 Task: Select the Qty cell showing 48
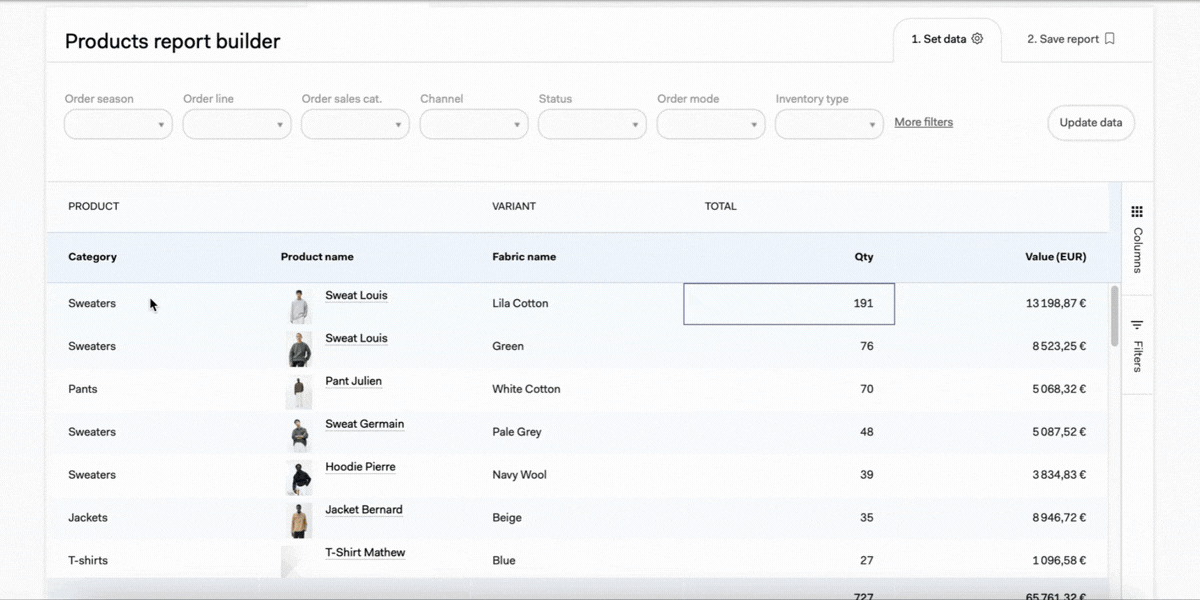pos(789,432)
